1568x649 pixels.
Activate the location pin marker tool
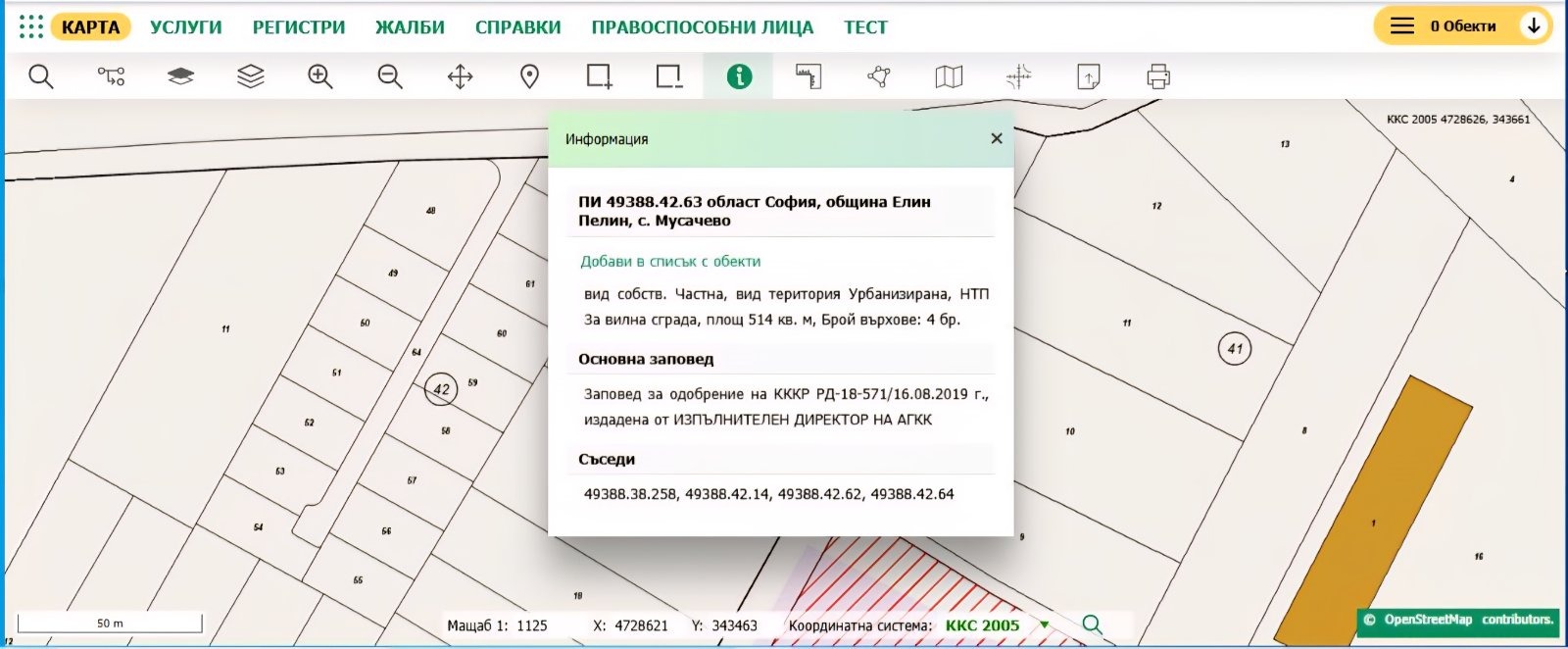529,76
